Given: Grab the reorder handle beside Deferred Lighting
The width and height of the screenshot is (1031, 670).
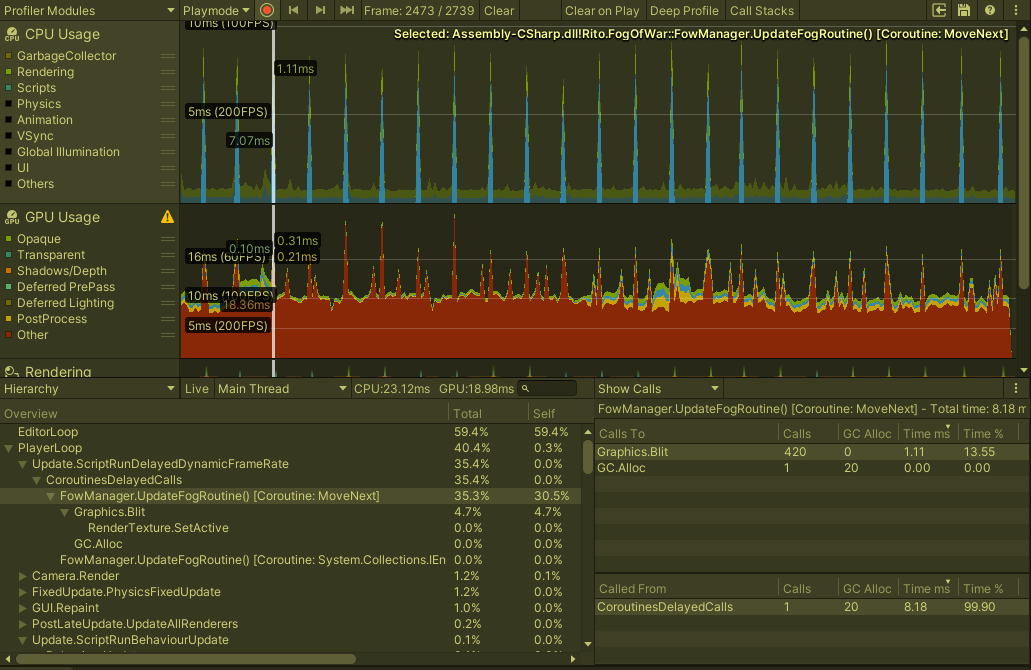Looking at the screenshot, I should (x=168, y=303).
